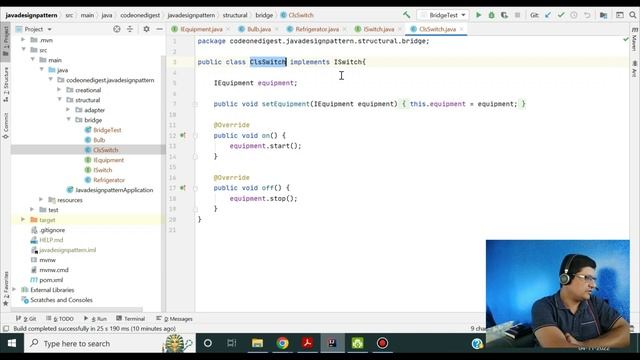Start debugging with the bug icon
640x360 pixels.
click(491, 15)
